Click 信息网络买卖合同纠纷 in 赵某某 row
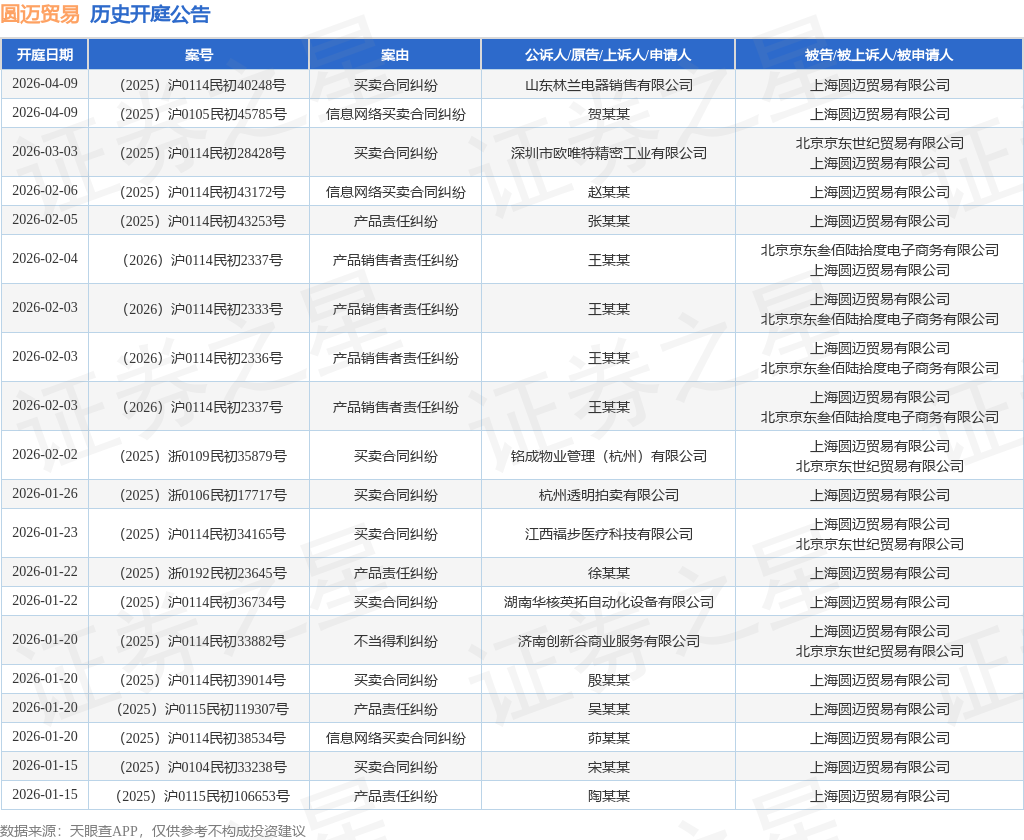 click(x=395, y=192)
